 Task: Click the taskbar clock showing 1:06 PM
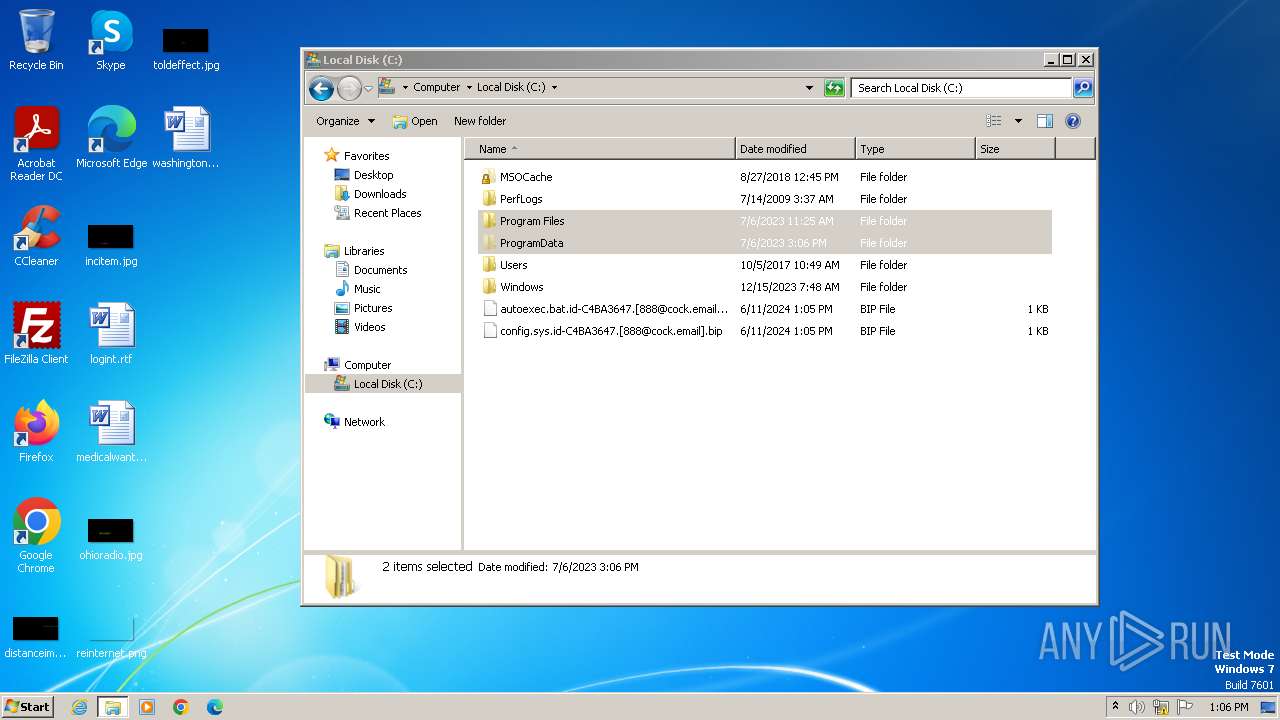click(1228, 707)
